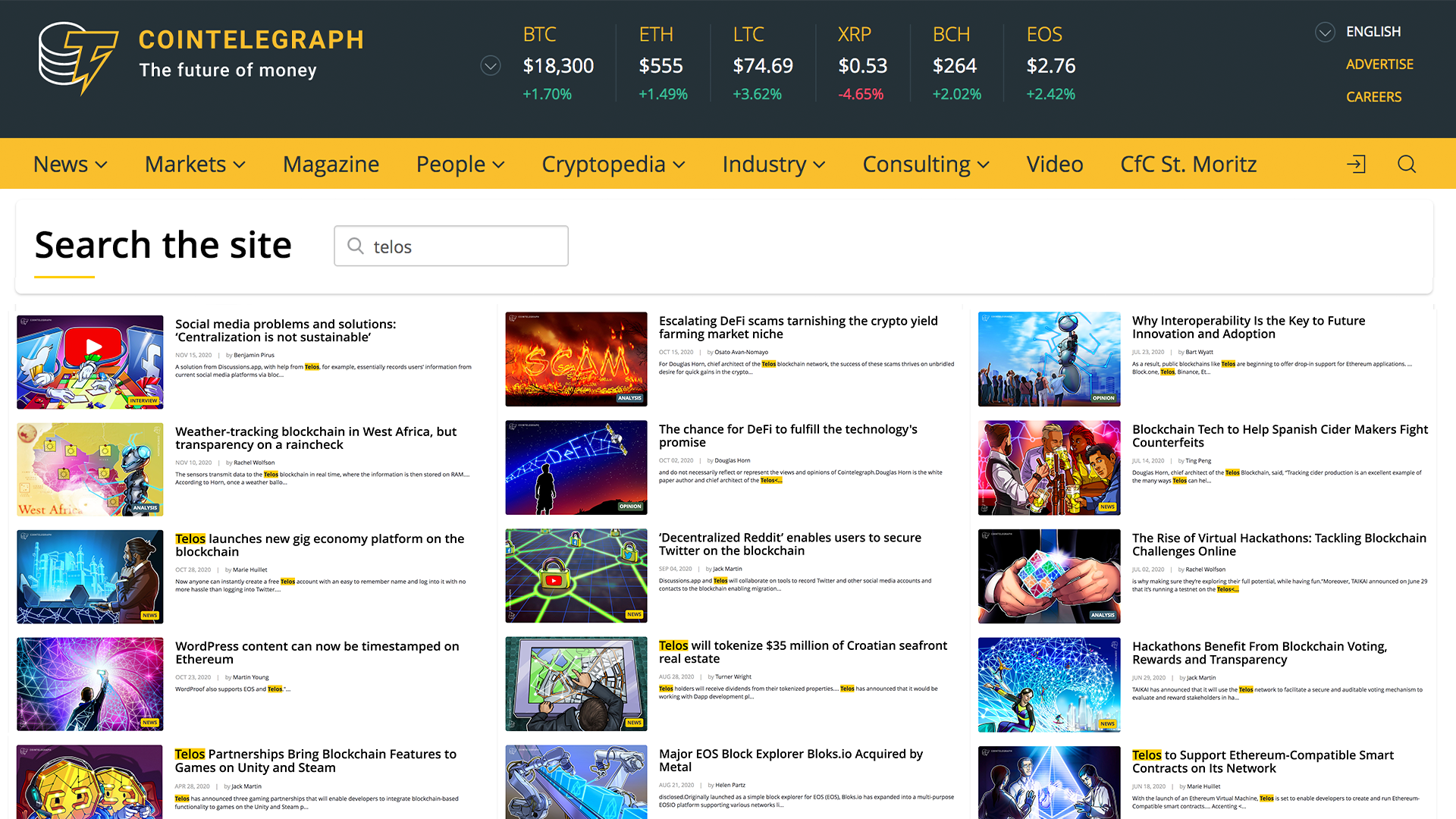Viewport: 1456px width, 819px height.
Task: Expand the crypto price ticker chevron
Action: point(491,66)
